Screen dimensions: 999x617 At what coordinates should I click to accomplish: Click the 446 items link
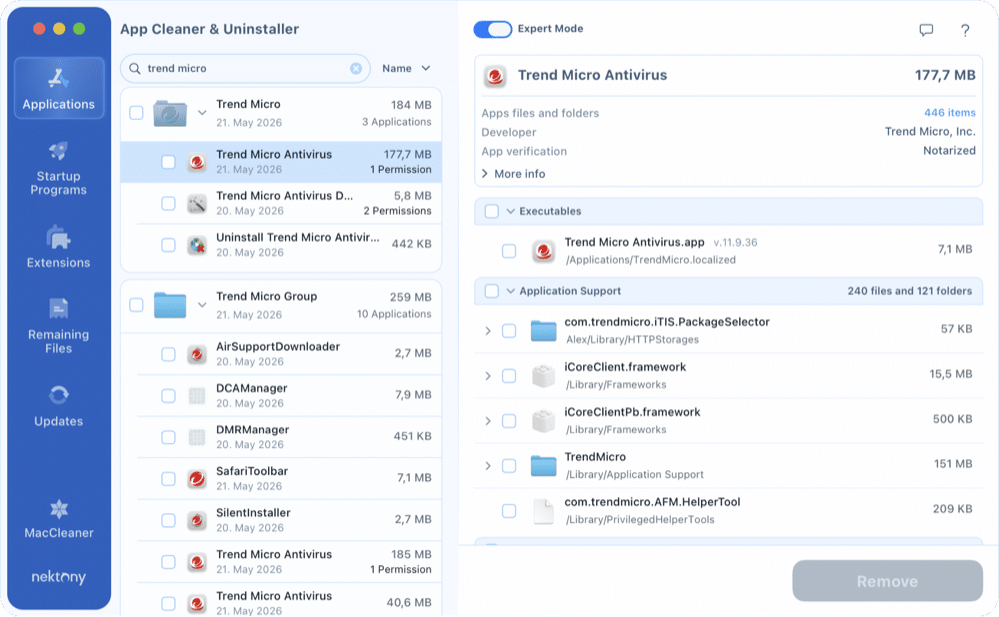pos(949,112)
